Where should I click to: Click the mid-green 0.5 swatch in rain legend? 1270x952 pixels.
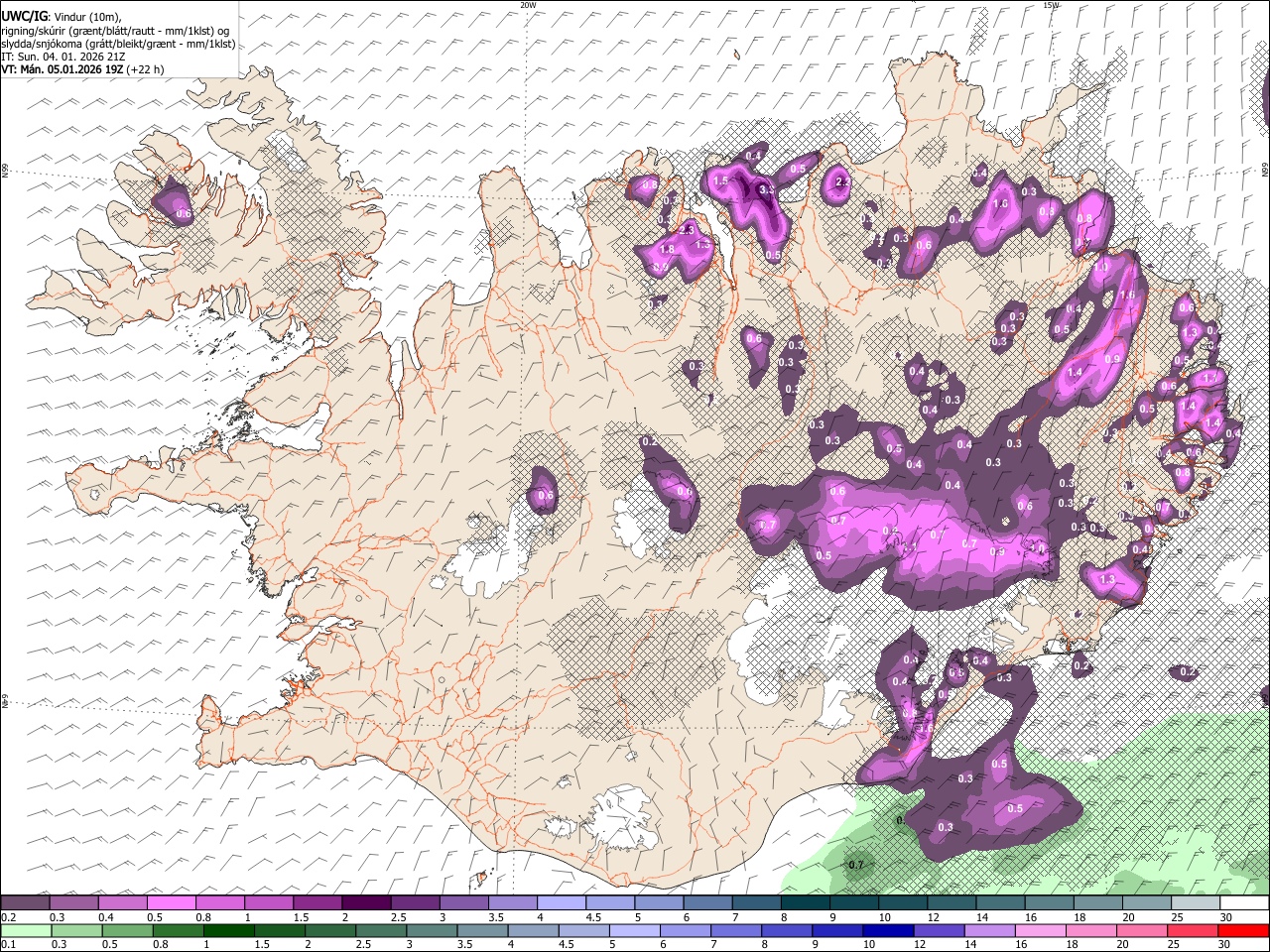pos(126,930)
